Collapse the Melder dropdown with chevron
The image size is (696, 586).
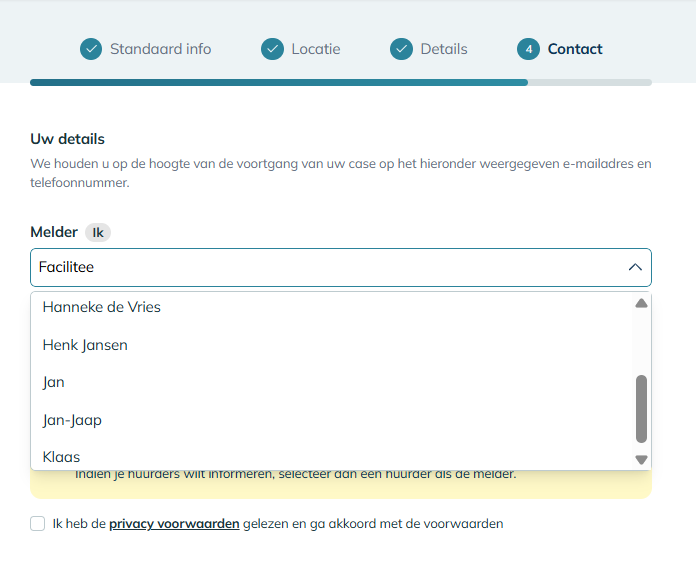[x=634, y=268]
